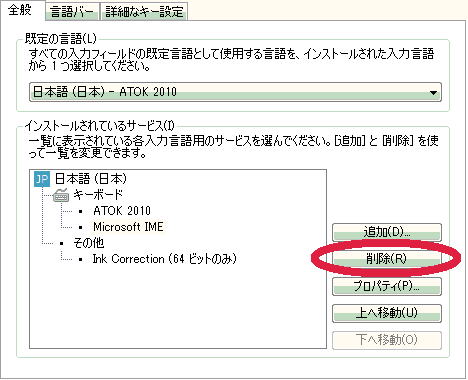Open プロパティ(P)... for selected service

click(x=387, y=286)
